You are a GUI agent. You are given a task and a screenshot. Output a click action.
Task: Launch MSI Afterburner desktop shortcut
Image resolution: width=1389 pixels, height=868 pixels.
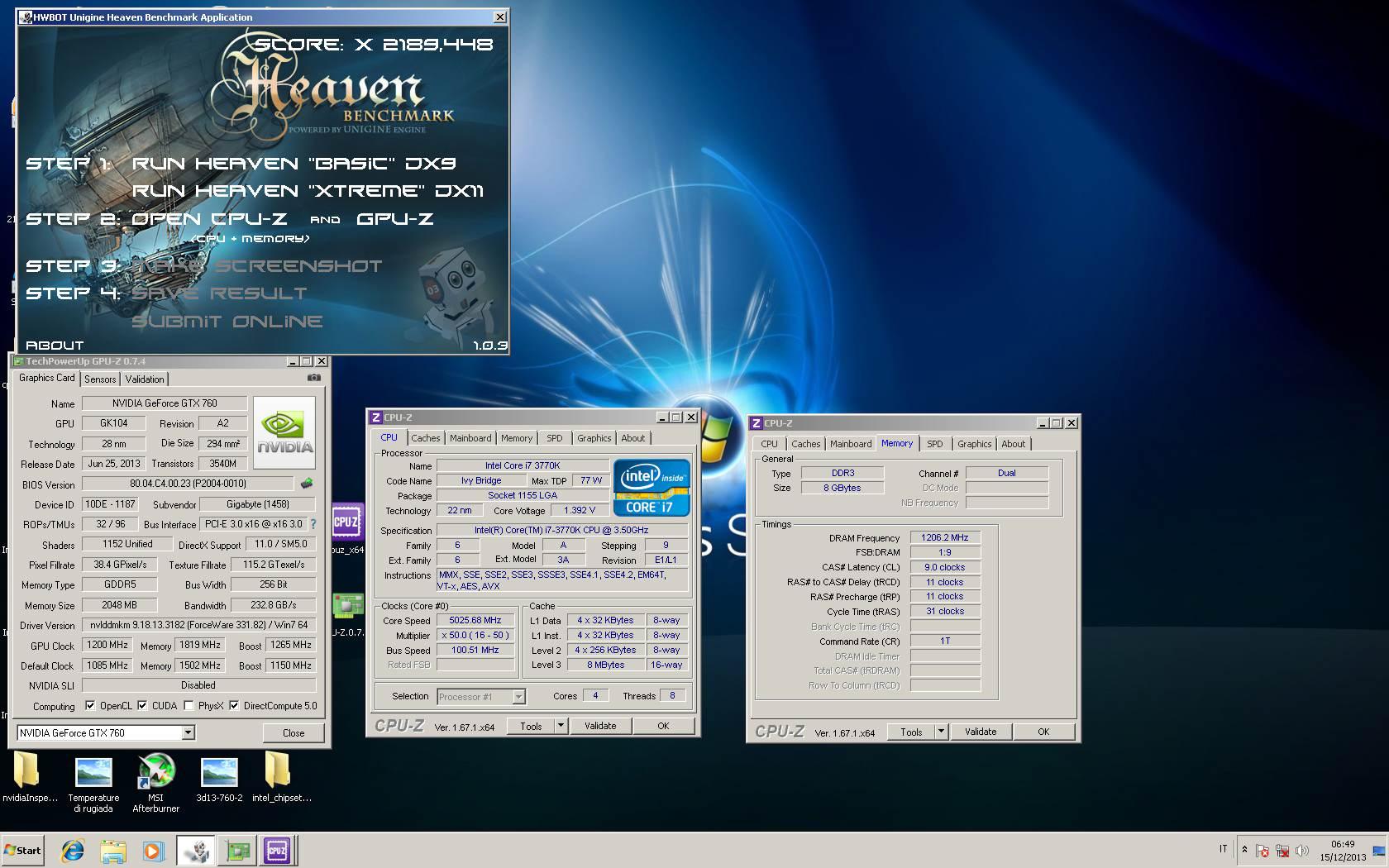tap(156, 784)
